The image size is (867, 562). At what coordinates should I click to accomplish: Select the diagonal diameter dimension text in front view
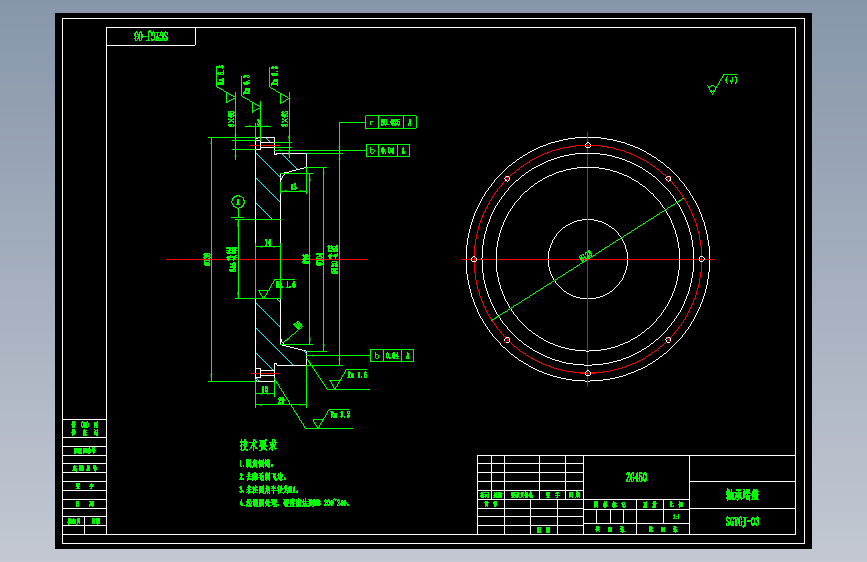(586, 256)
